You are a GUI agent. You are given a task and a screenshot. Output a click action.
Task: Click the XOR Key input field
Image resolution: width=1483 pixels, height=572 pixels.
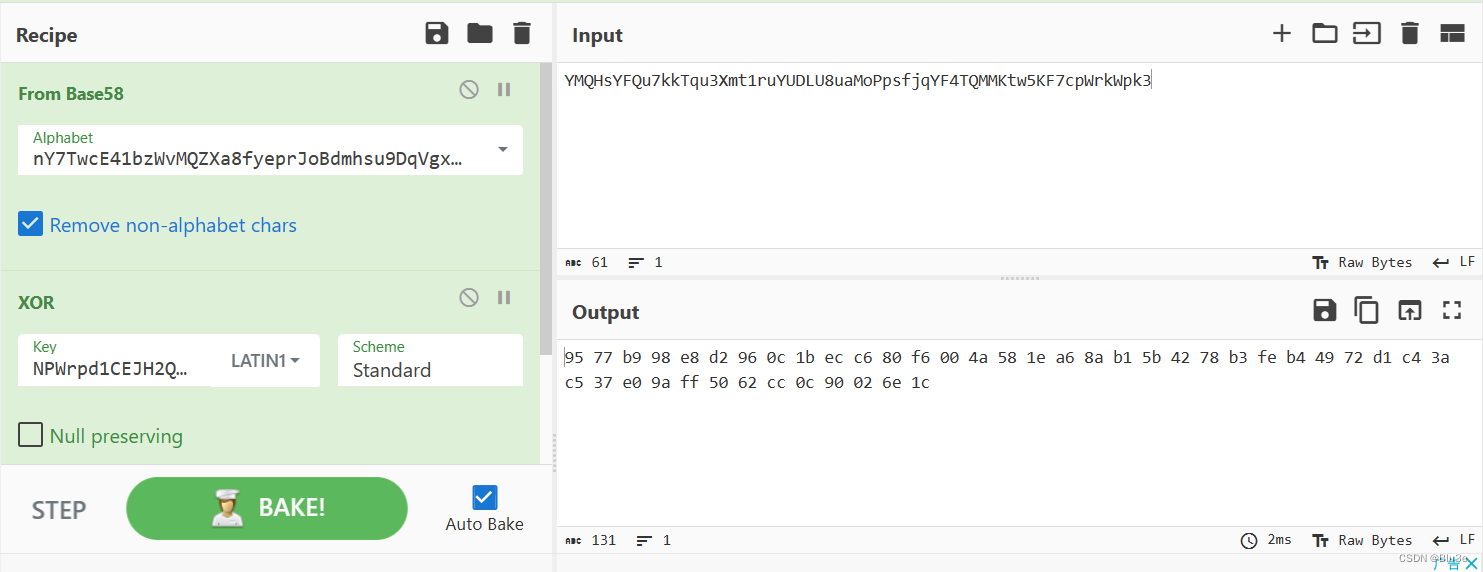pos(115,360)
